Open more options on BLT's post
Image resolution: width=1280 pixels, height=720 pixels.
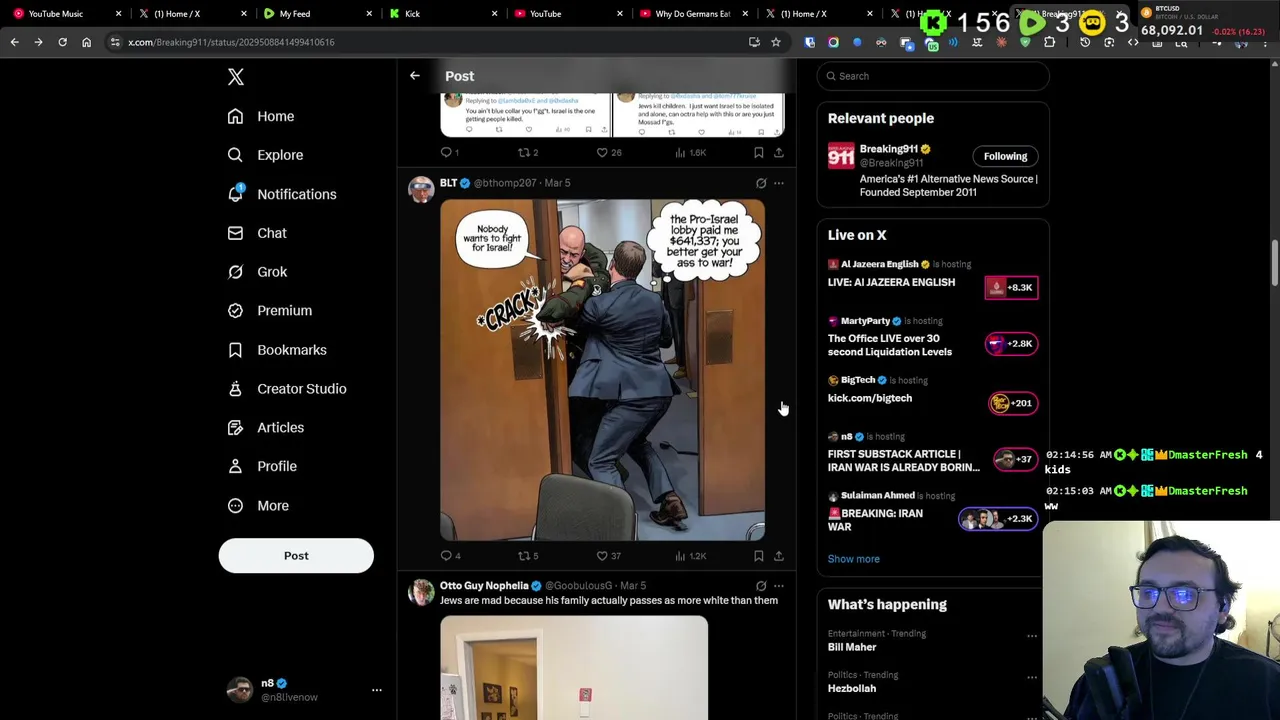779,183
